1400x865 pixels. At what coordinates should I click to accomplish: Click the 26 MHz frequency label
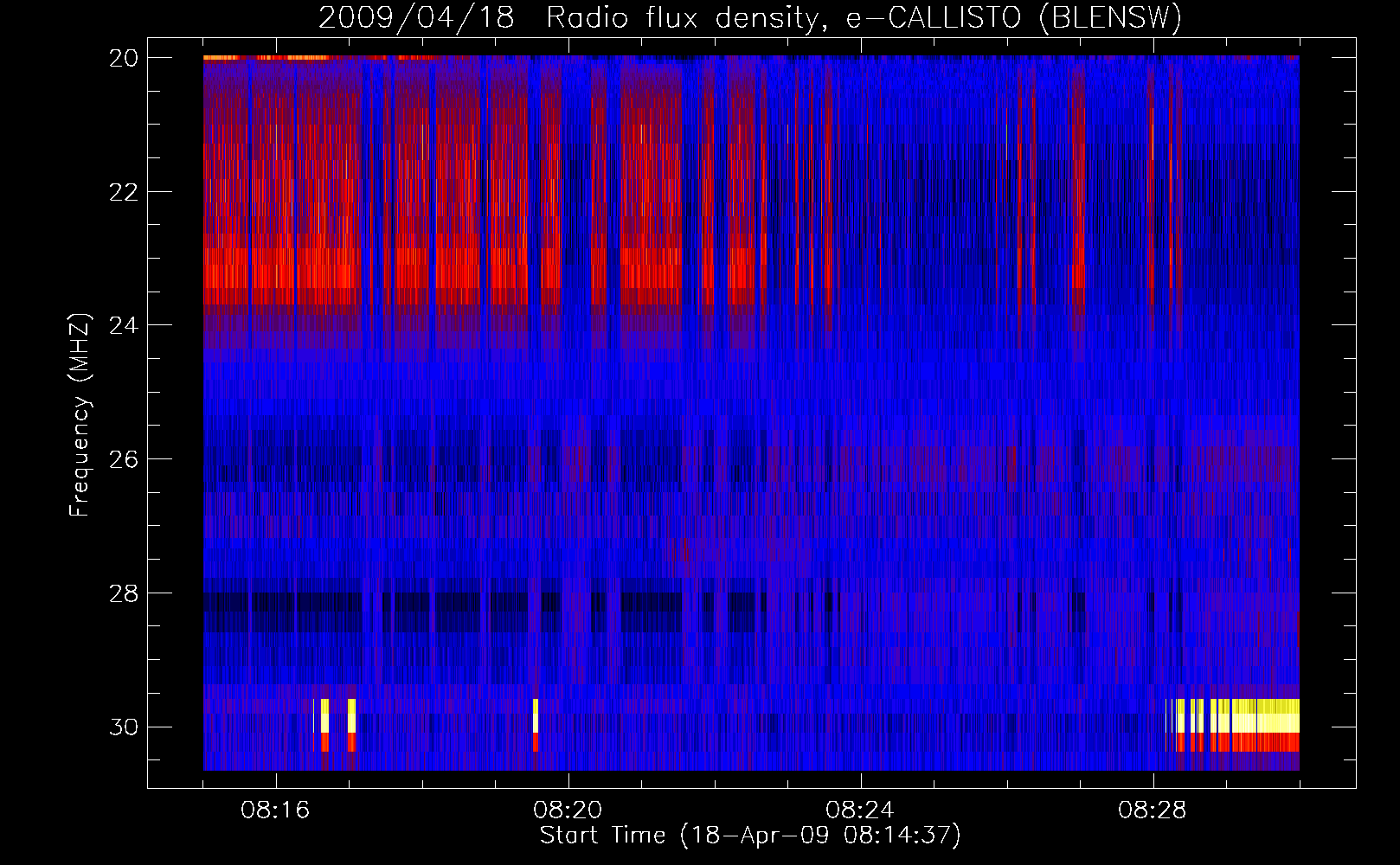124,459
